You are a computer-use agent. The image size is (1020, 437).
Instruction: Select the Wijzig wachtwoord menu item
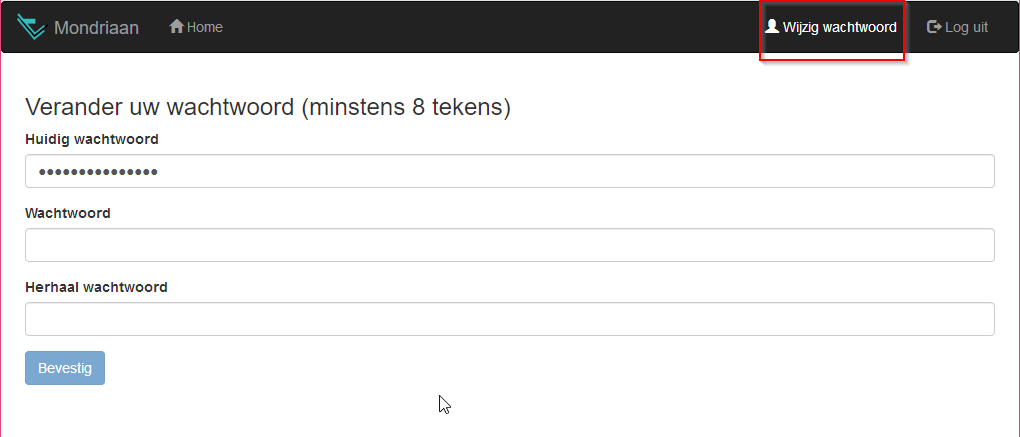pyautogui.click(x=831, y=27)
